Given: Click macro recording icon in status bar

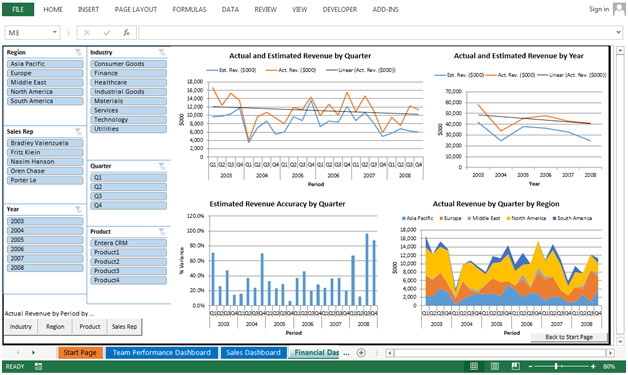Looking at the screenshot, I should 38,366.
